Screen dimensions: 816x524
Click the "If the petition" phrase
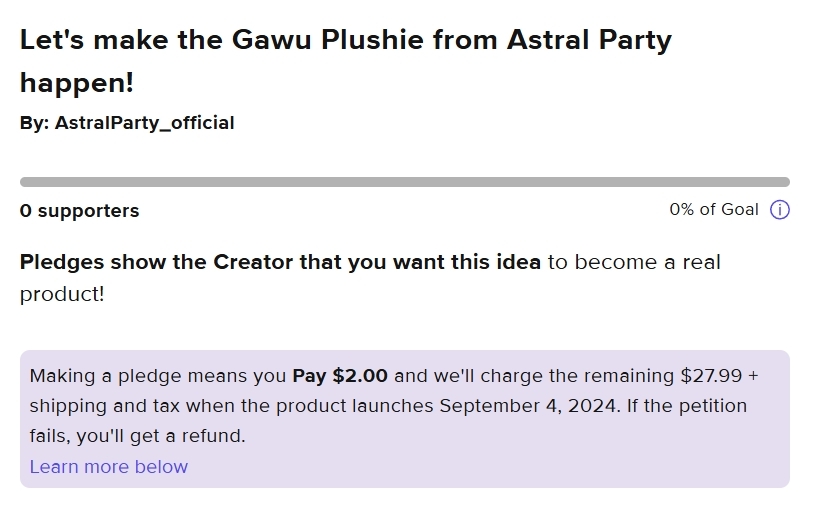(687, 405)
